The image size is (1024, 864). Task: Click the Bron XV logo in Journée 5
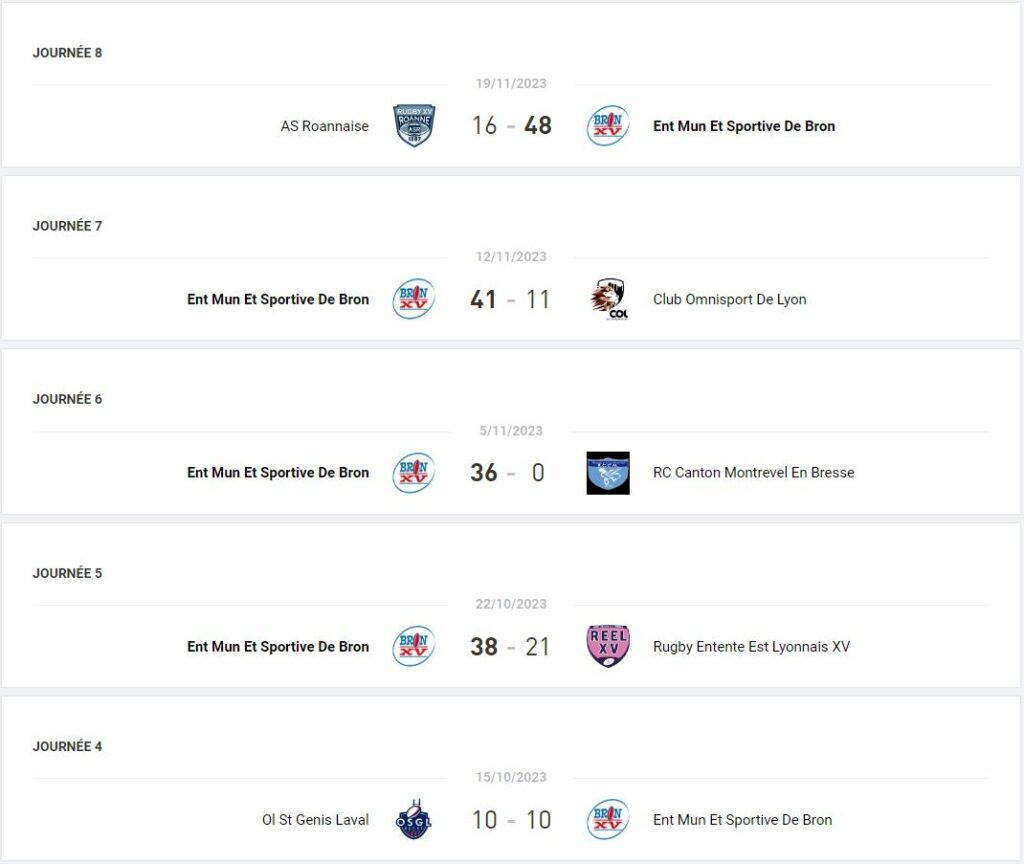pos(413,646)
